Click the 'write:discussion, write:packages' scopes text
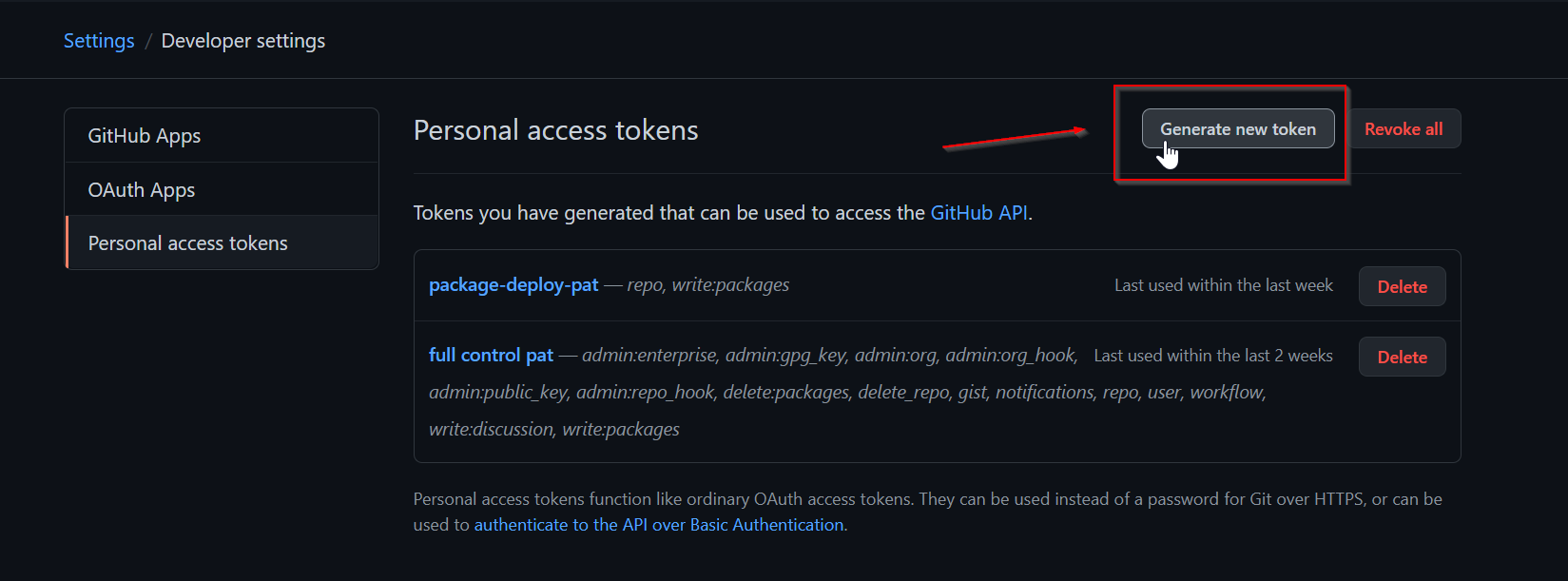The width and height of the screenshot is (1568, 581). point(554,429)
